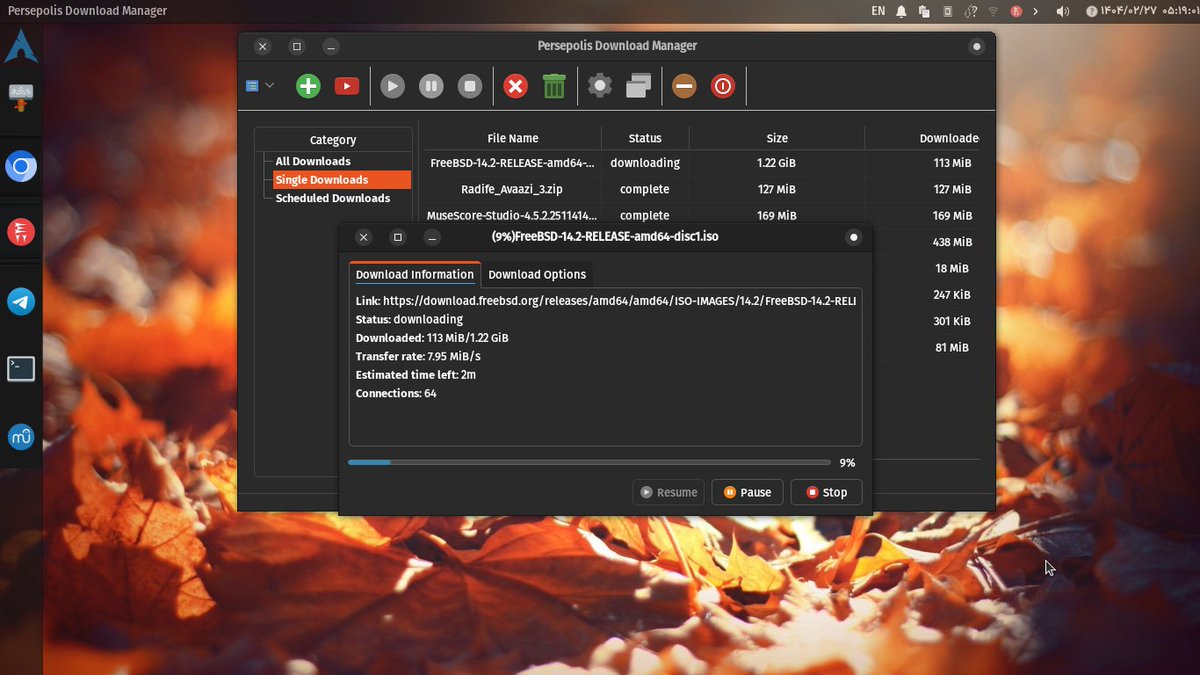Minimize to tray with the stacked windows icon
The image size is (1200, 675).
click(638, 86)
